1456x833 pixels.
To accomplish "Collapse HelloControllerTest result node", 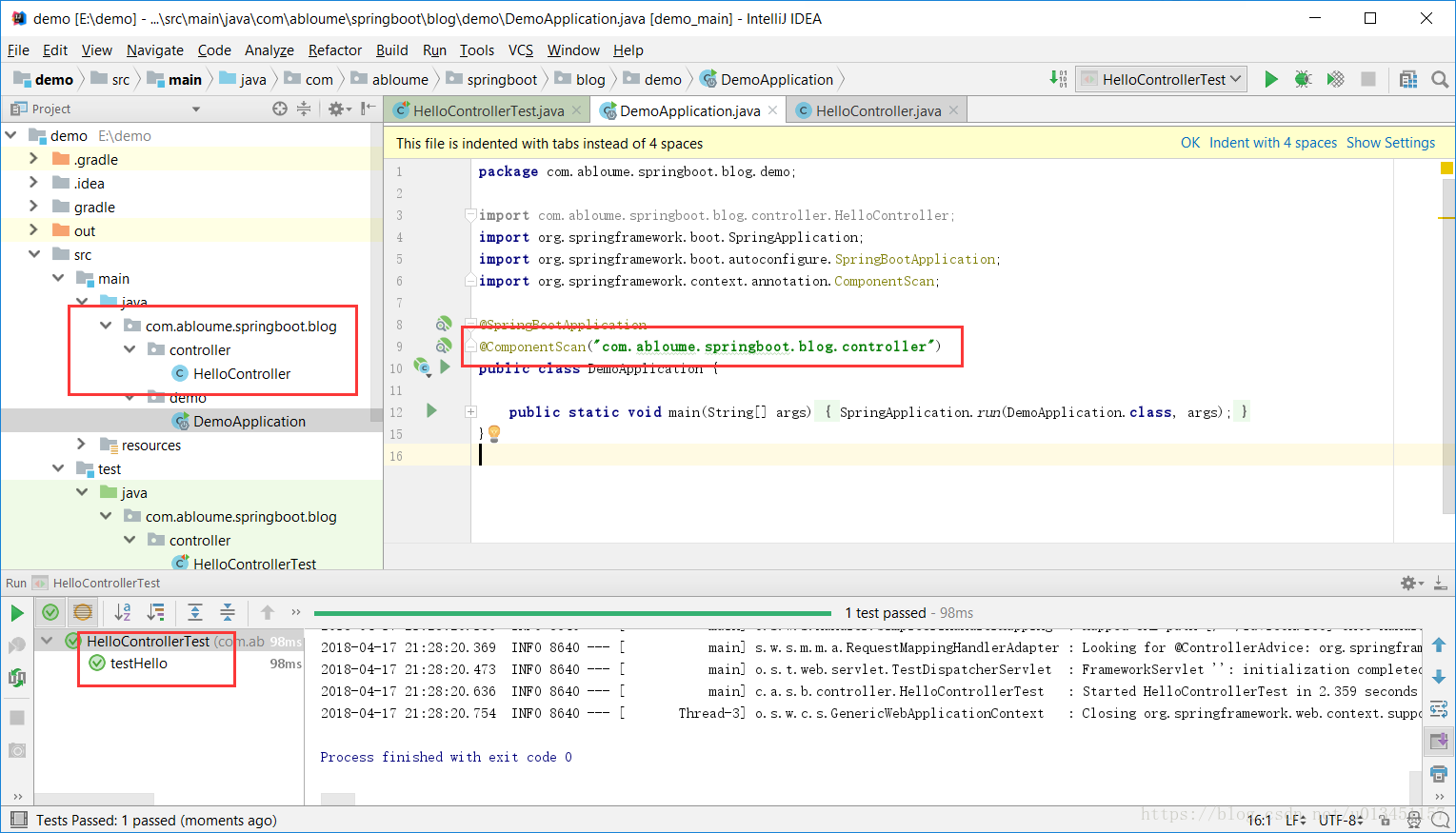I will (x=47, y=641).
